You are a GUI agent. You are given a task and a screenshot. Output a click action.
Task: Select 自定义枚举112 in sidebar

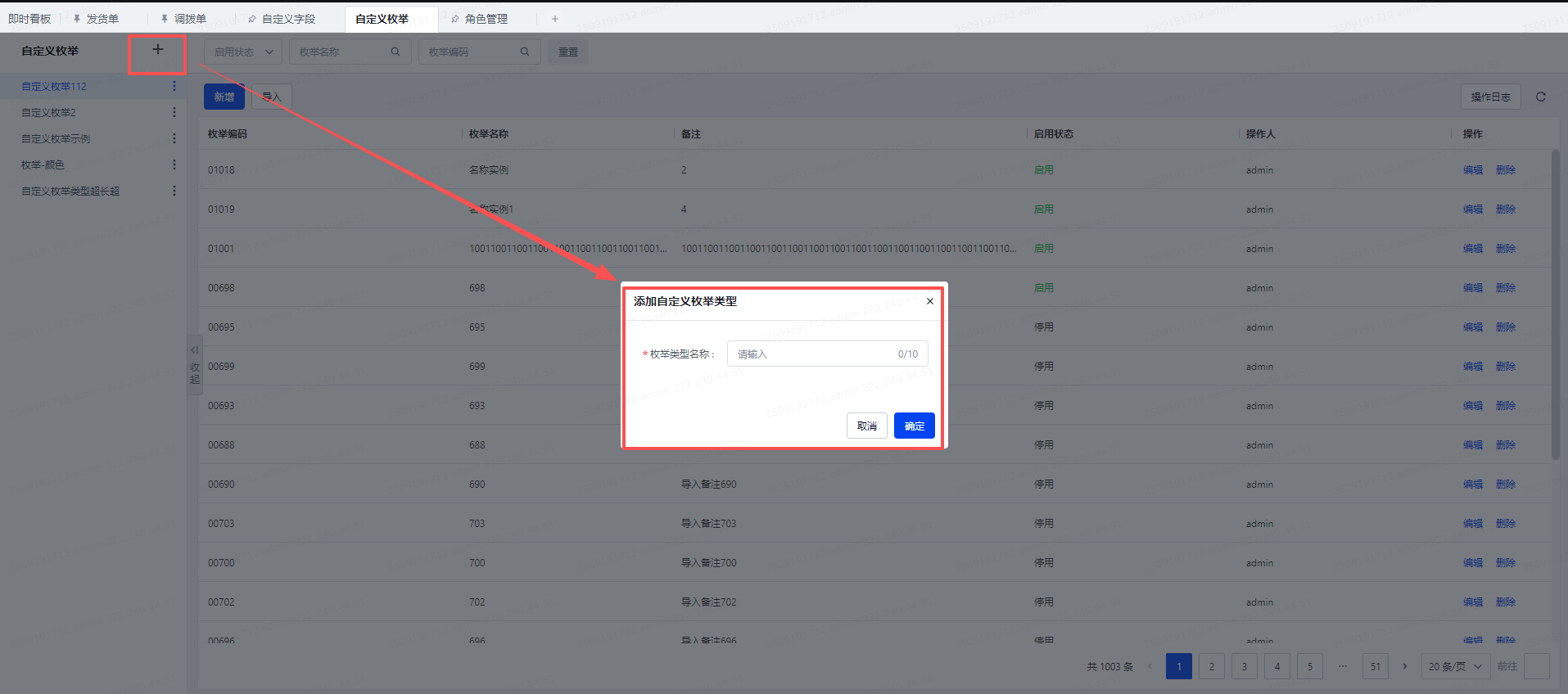click(x=54, y=86)
